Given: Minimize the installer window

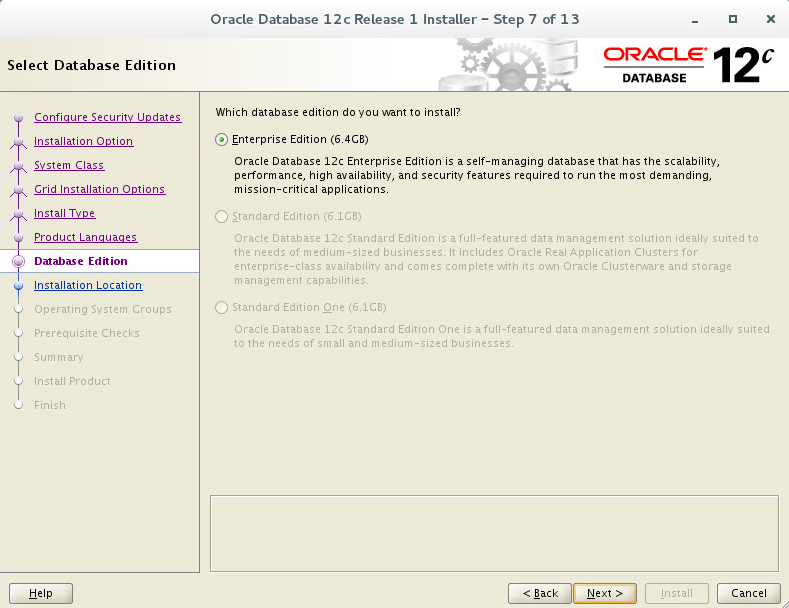Looking at the screenshot, I should coord(695,20).
